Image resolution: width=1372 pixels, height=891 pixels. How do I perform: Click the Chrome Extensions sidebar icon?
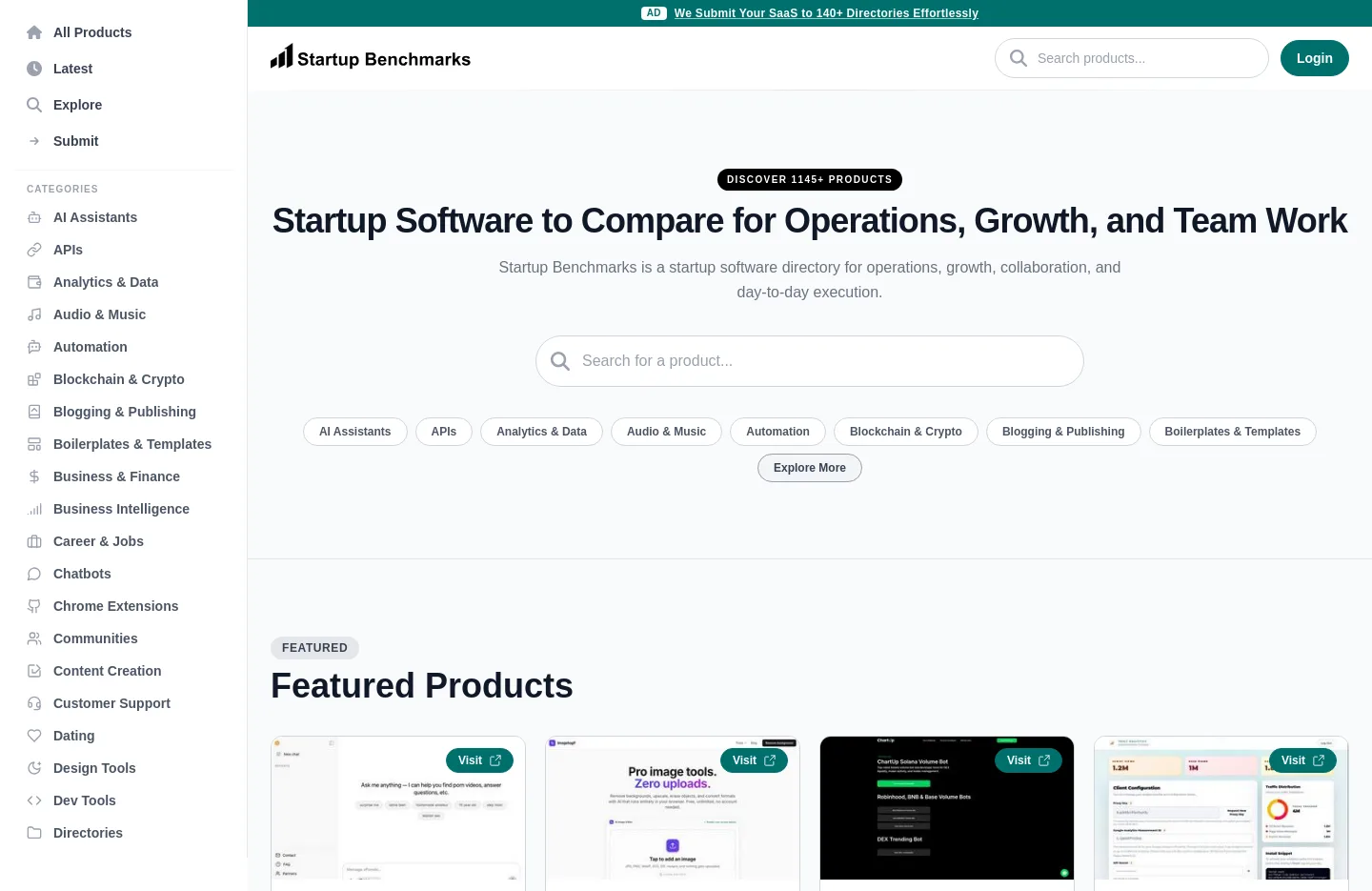point(34,606)
